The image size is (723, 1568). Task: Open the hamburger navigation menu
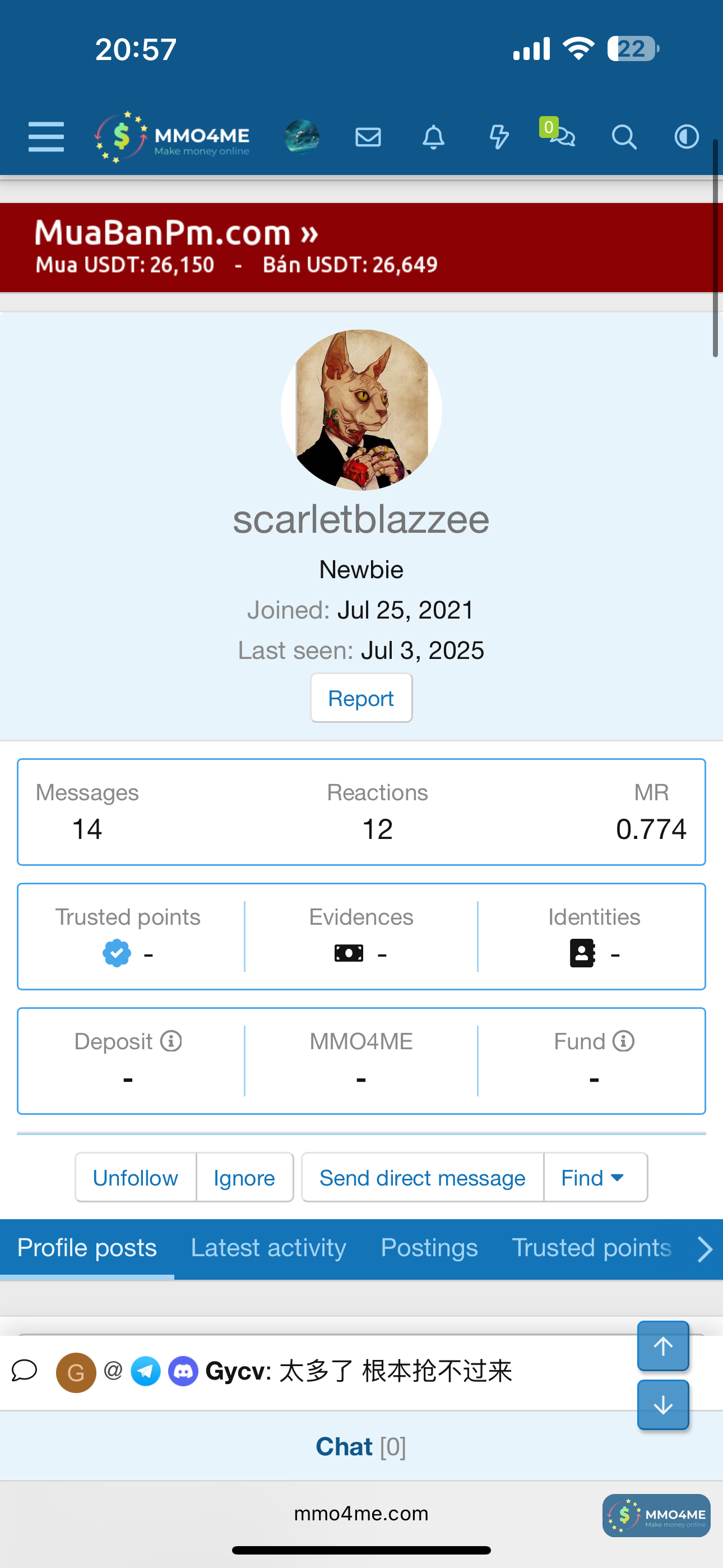(47, 136)
